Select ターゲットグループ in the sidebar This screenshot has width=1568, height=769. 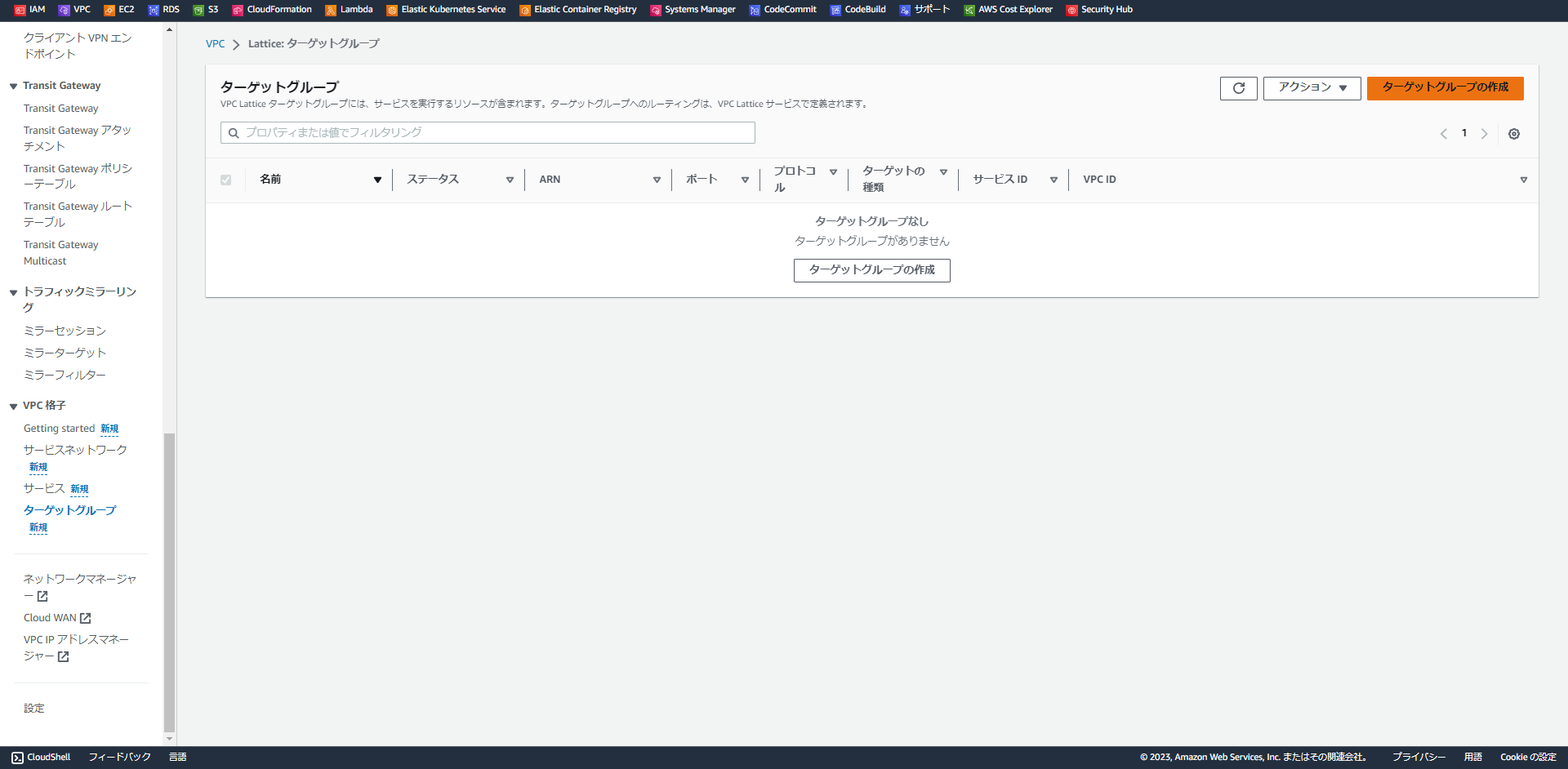pyautogui.click(x=69, y=510)
